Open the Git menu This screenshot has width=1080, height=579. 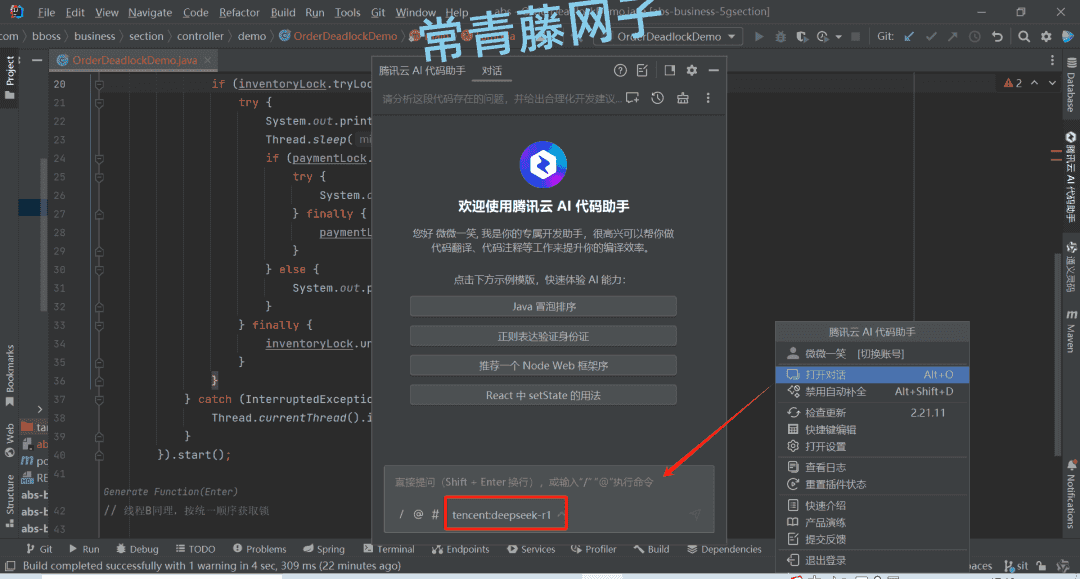(x=378, y=12)
